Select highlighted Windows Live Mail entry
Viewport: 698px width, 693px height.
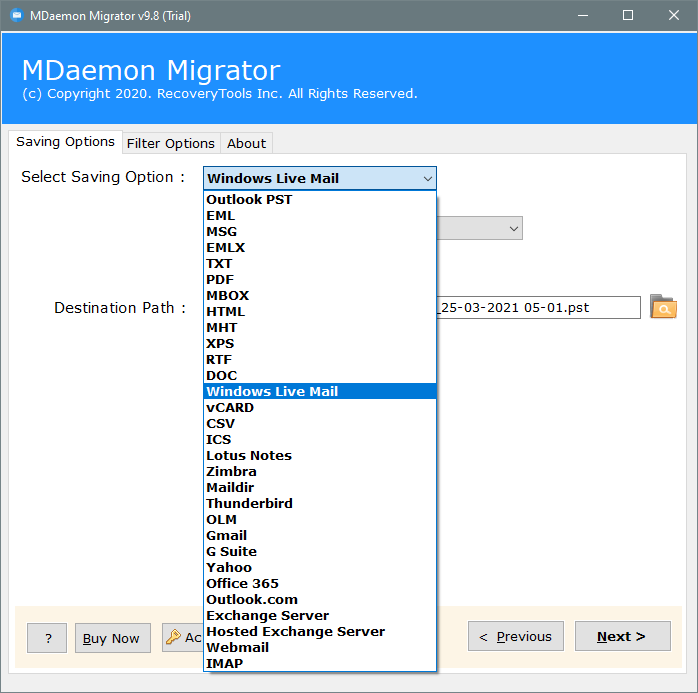pos(320,391)
